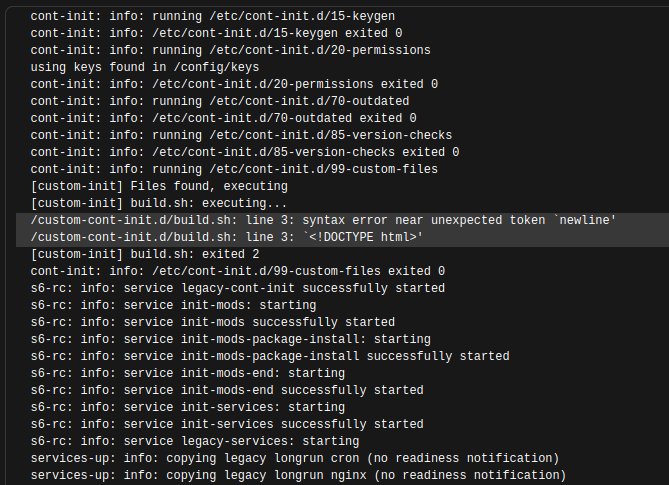Click the highlighted `<!DOCTYPE html>' error line
Image resolution: width=669 pixels, height=485 pixels.
[227, 237]
